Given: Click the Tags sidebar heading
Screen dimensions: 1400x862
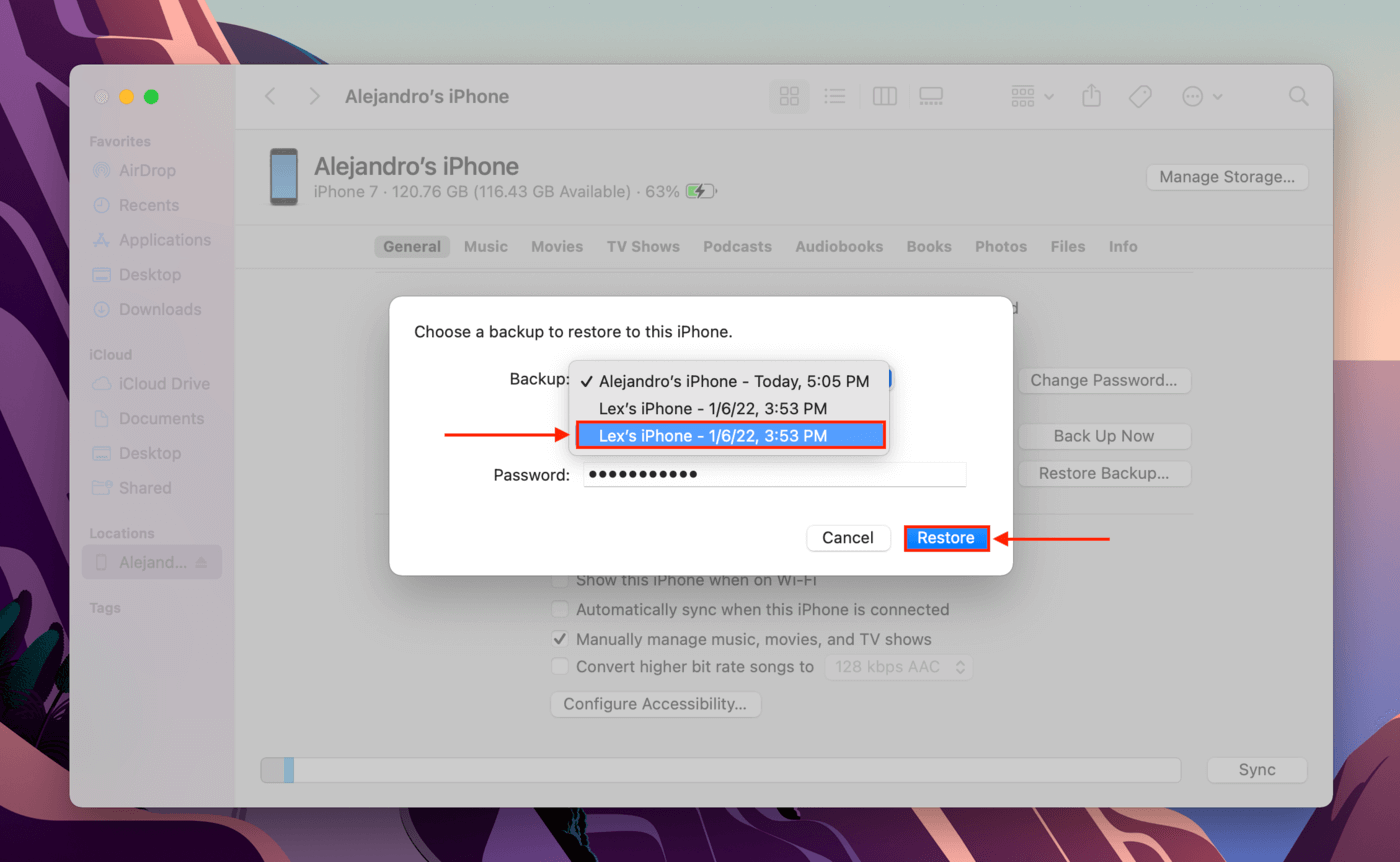Looking at the screenshot, I should click(104, 608).
